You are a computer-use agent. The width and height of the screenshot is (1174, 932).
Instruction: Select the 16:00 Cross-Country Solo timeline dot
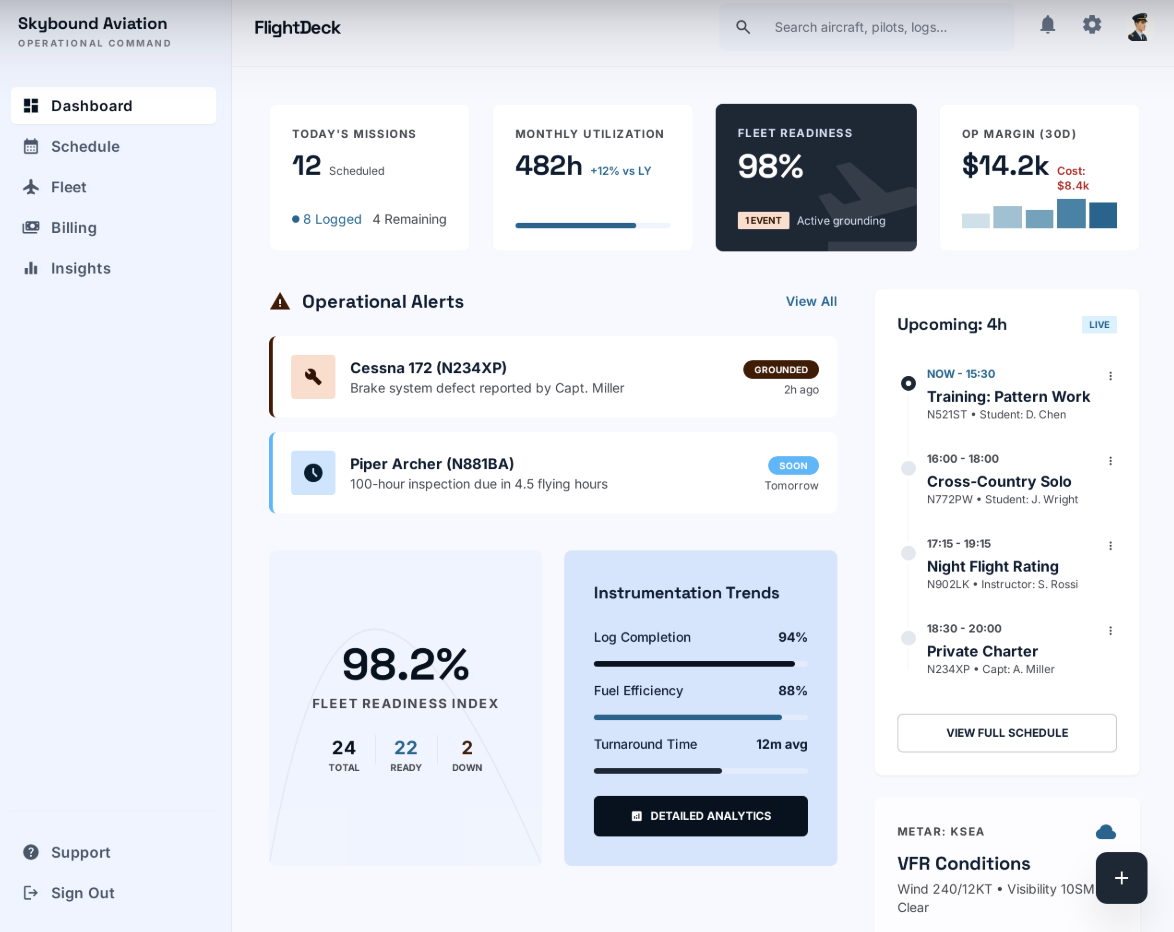click(908, 468)
